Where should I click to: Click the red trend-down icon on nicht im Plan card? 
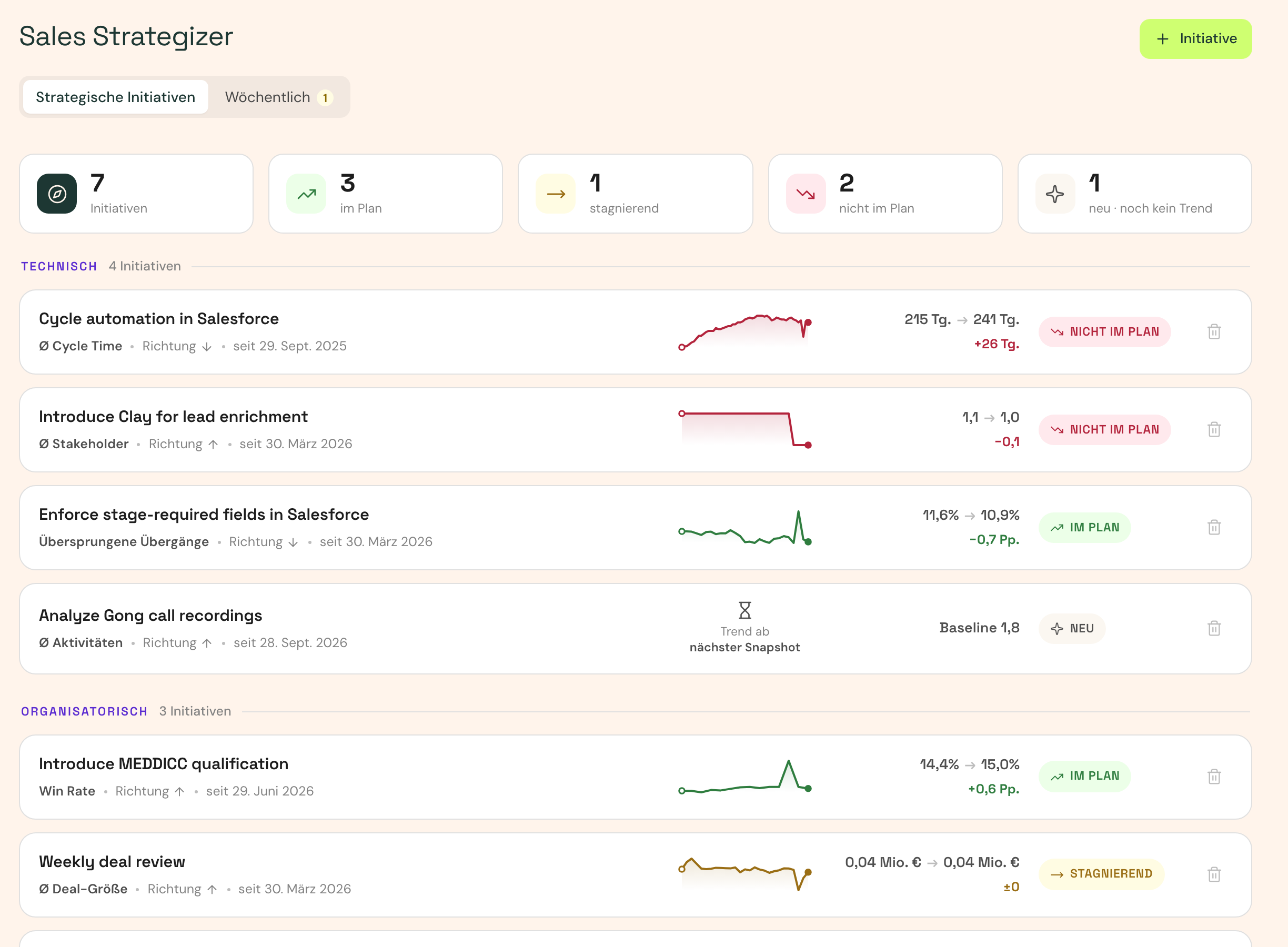pos(806,194)
